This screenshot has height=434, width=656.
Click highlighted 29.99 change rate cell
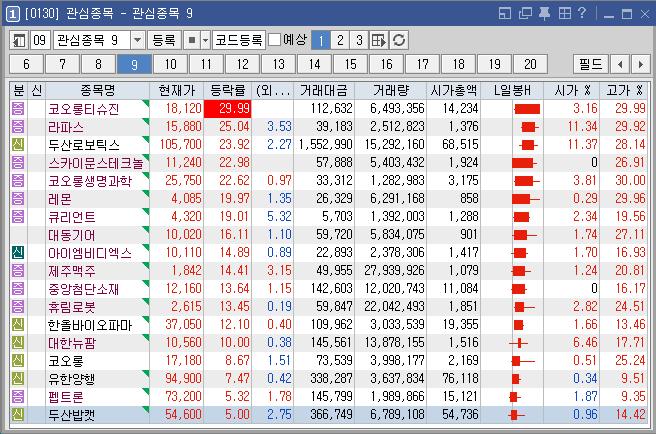[228, 109]
